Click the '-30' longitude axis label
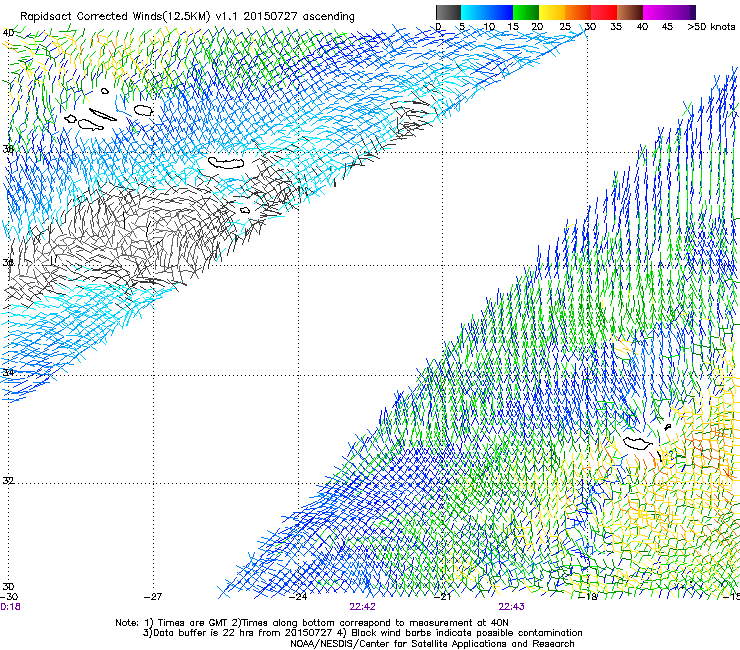This screenshot has height=650, width=740. click(x=9, y=596)
